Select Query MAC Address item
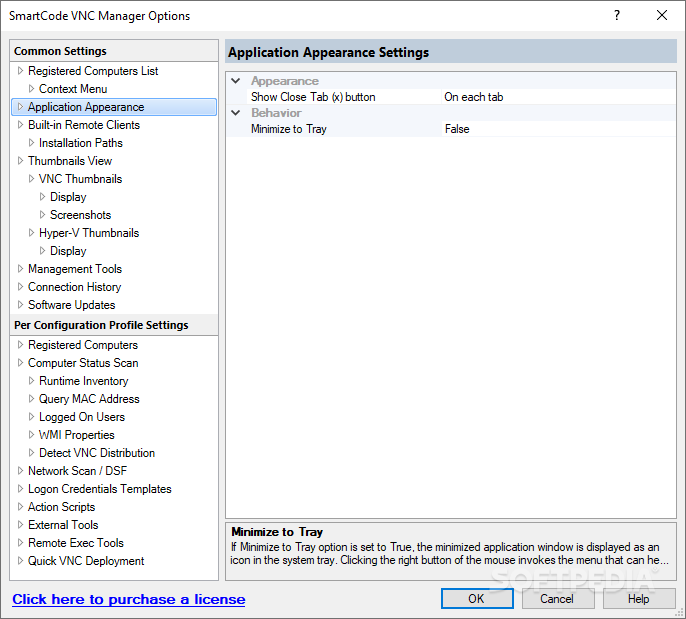 click(89, 399)
